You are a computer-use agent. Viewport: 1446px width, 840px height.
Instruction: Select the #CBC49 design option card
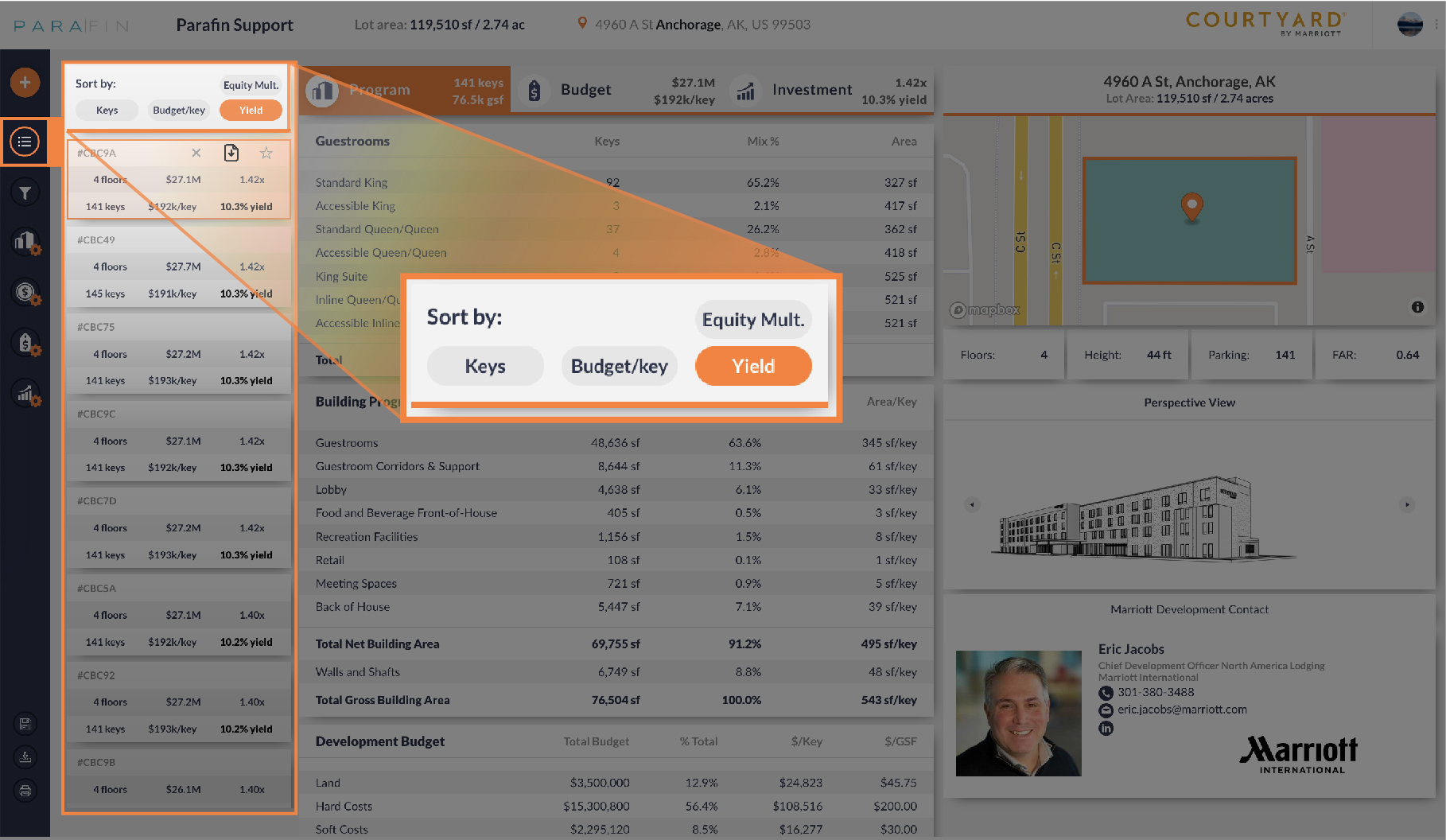click(x=178, y=267)
